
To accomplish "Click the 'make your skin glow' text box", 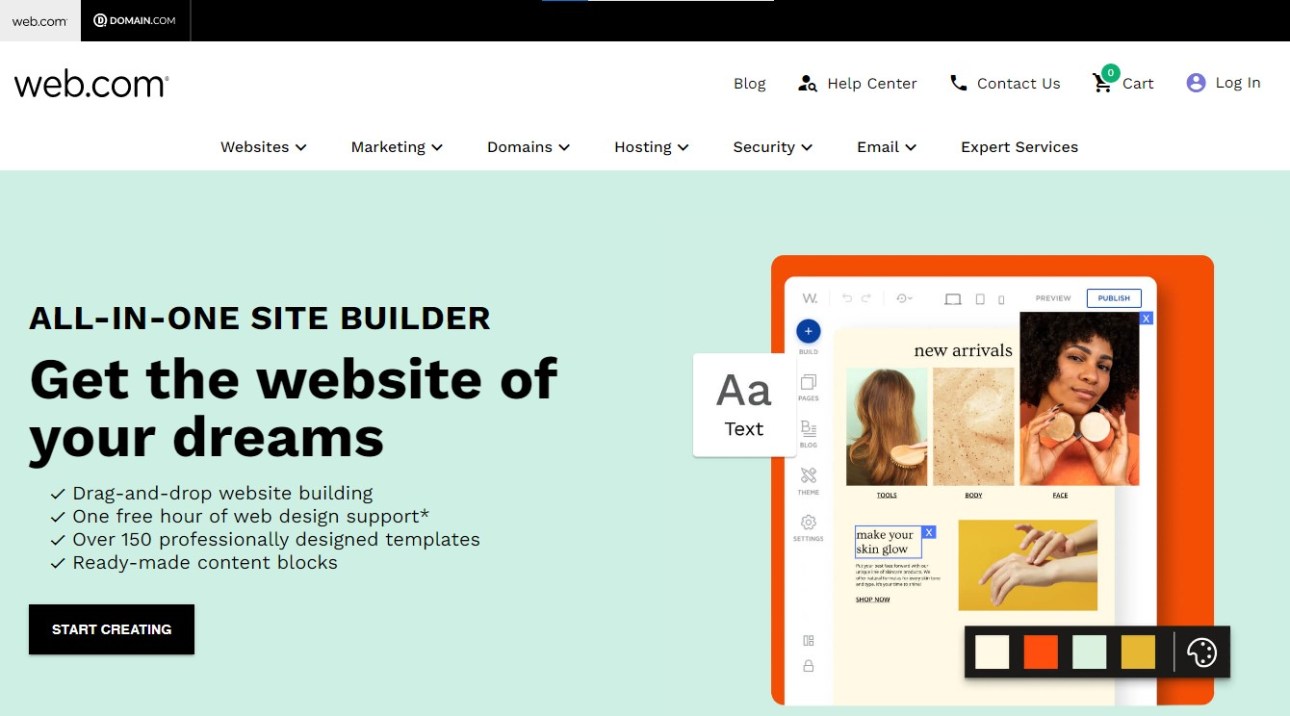I will click(888, 541).
